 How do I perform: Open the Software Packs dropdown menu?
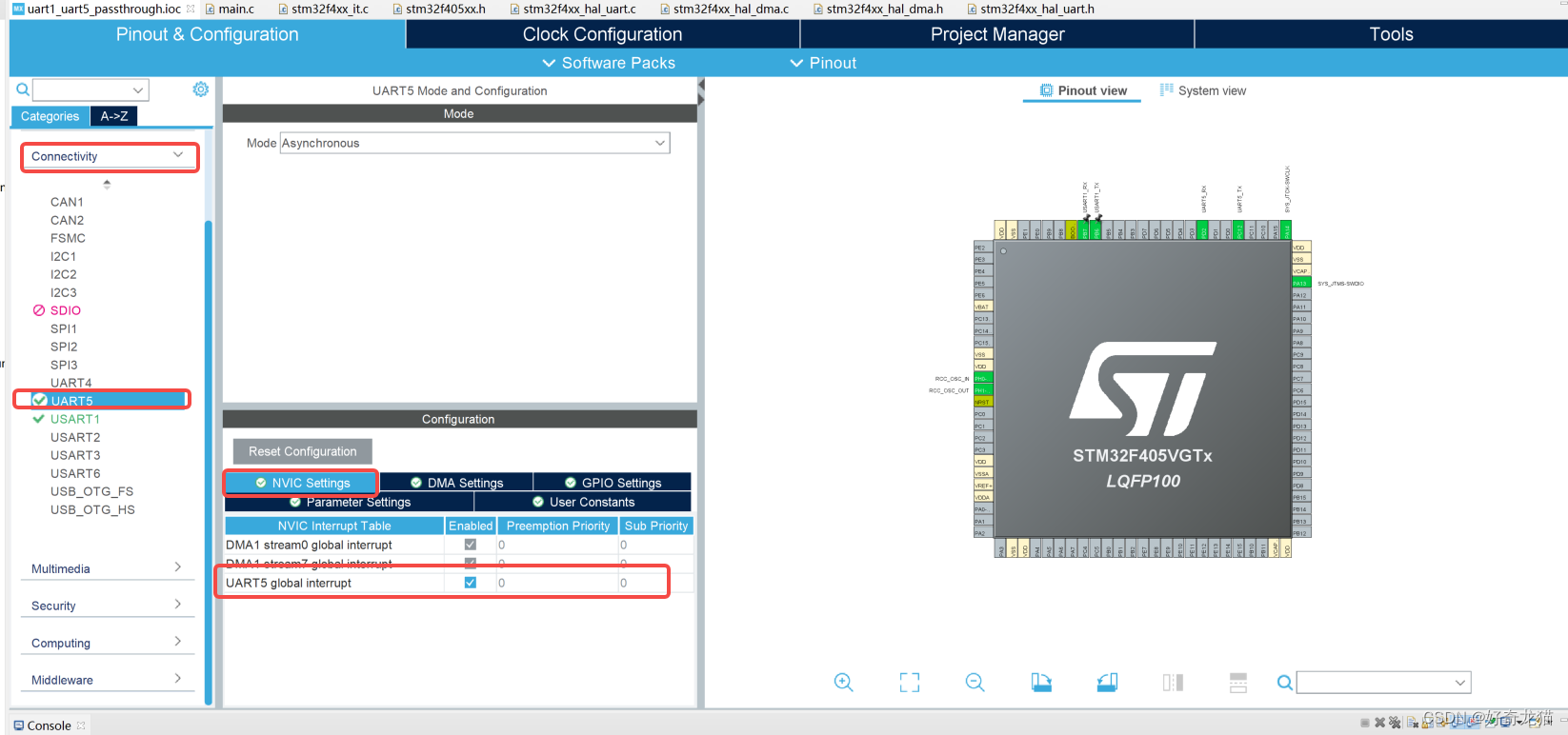click(x=608, y=63)
